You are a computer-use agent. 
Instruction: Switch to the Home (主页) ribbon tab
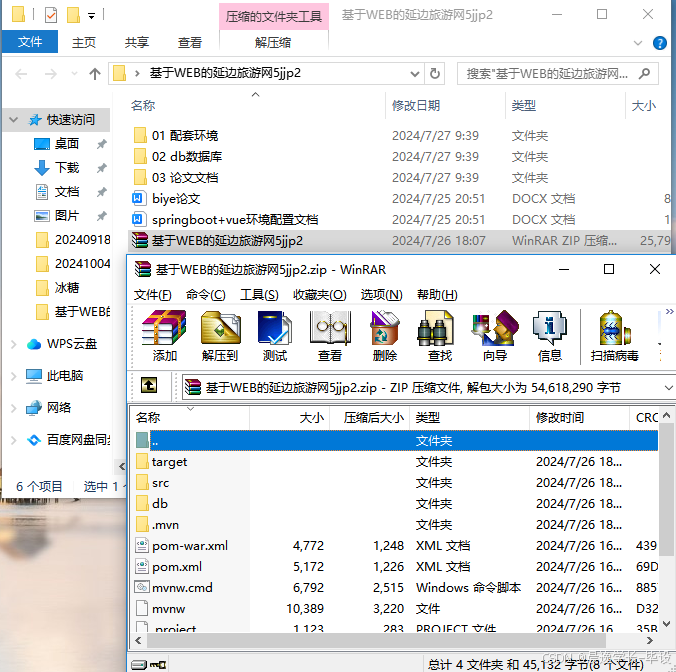point(84,42)
